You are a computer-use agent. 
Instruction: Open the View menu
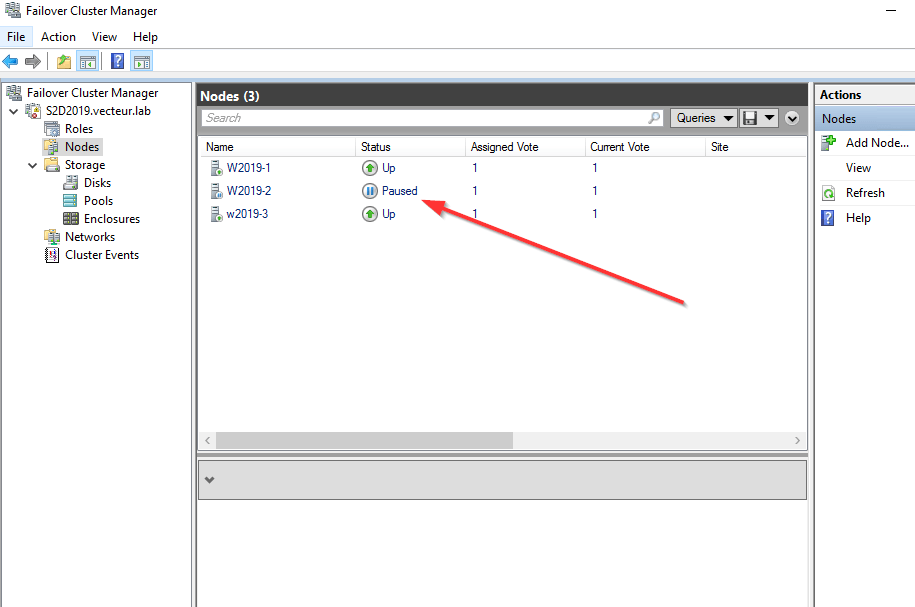click(x=104, y=37)
